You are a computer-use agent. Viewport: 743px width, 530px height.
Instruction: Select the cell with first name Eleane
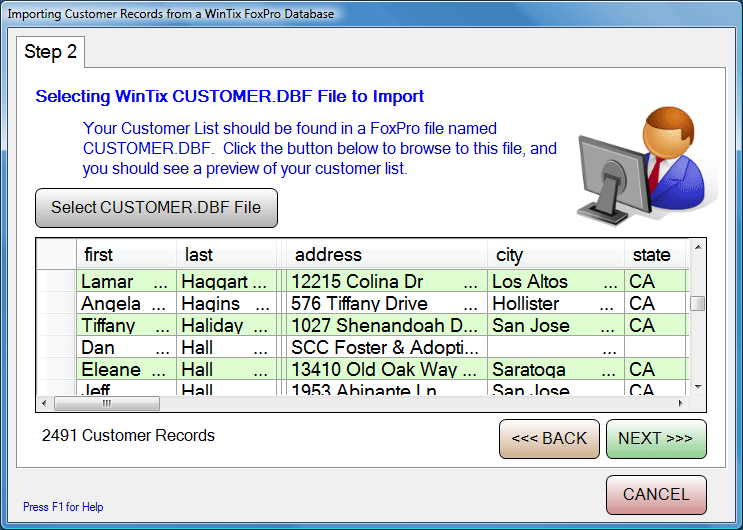click(x=126, y=369)
